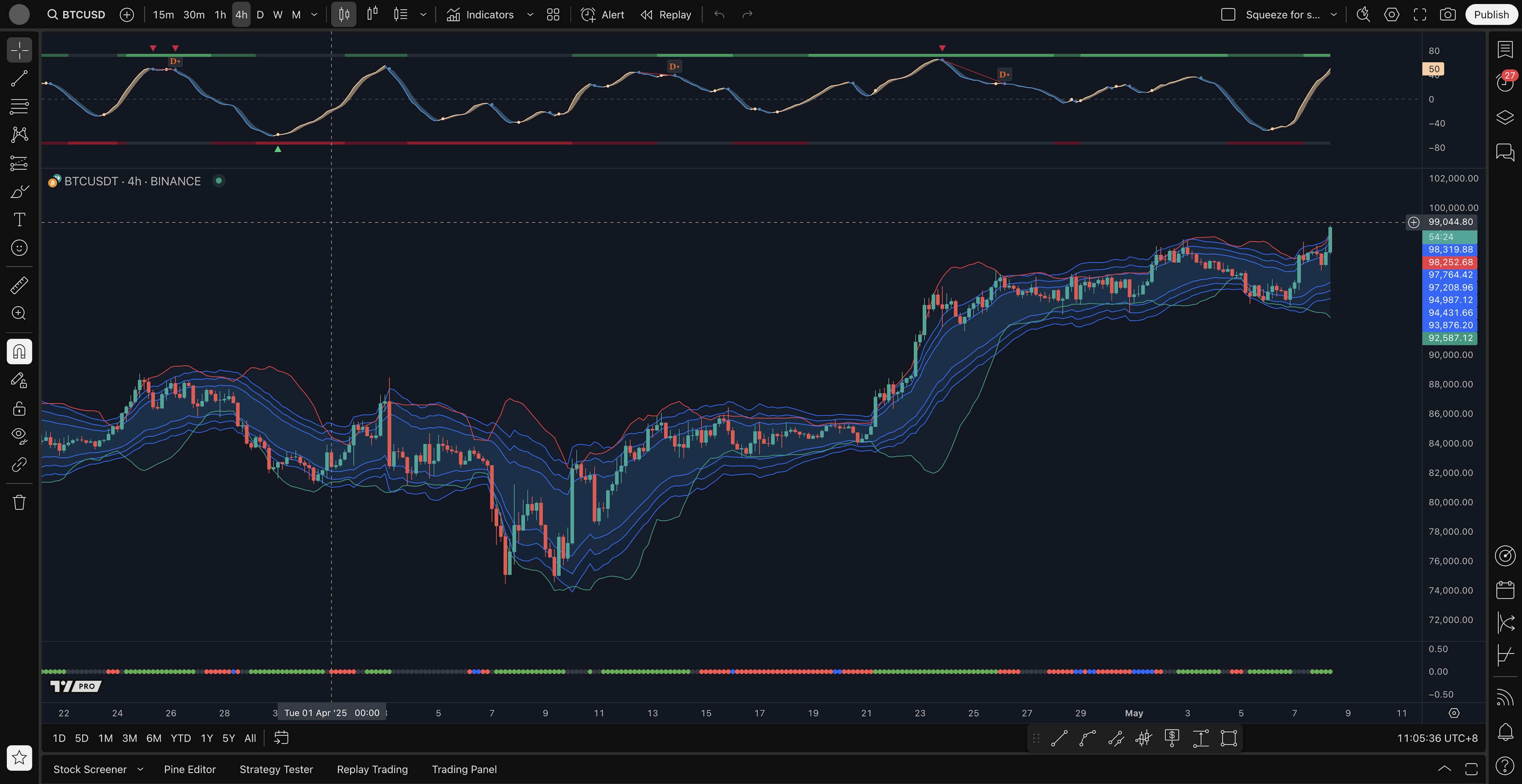Click the trash remove objects icon
This screenshot has width=1522, height=784.
pos(19,502)
